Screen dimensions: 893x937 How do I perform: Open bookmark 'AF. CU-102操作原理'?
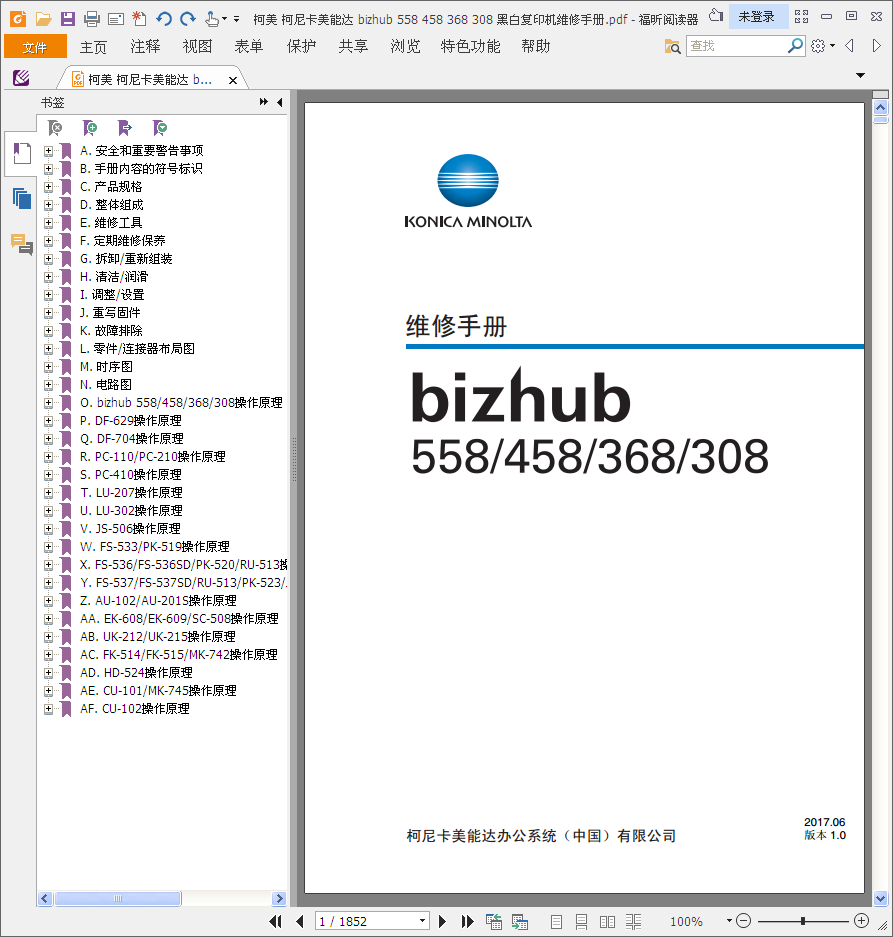coord(135,709)
